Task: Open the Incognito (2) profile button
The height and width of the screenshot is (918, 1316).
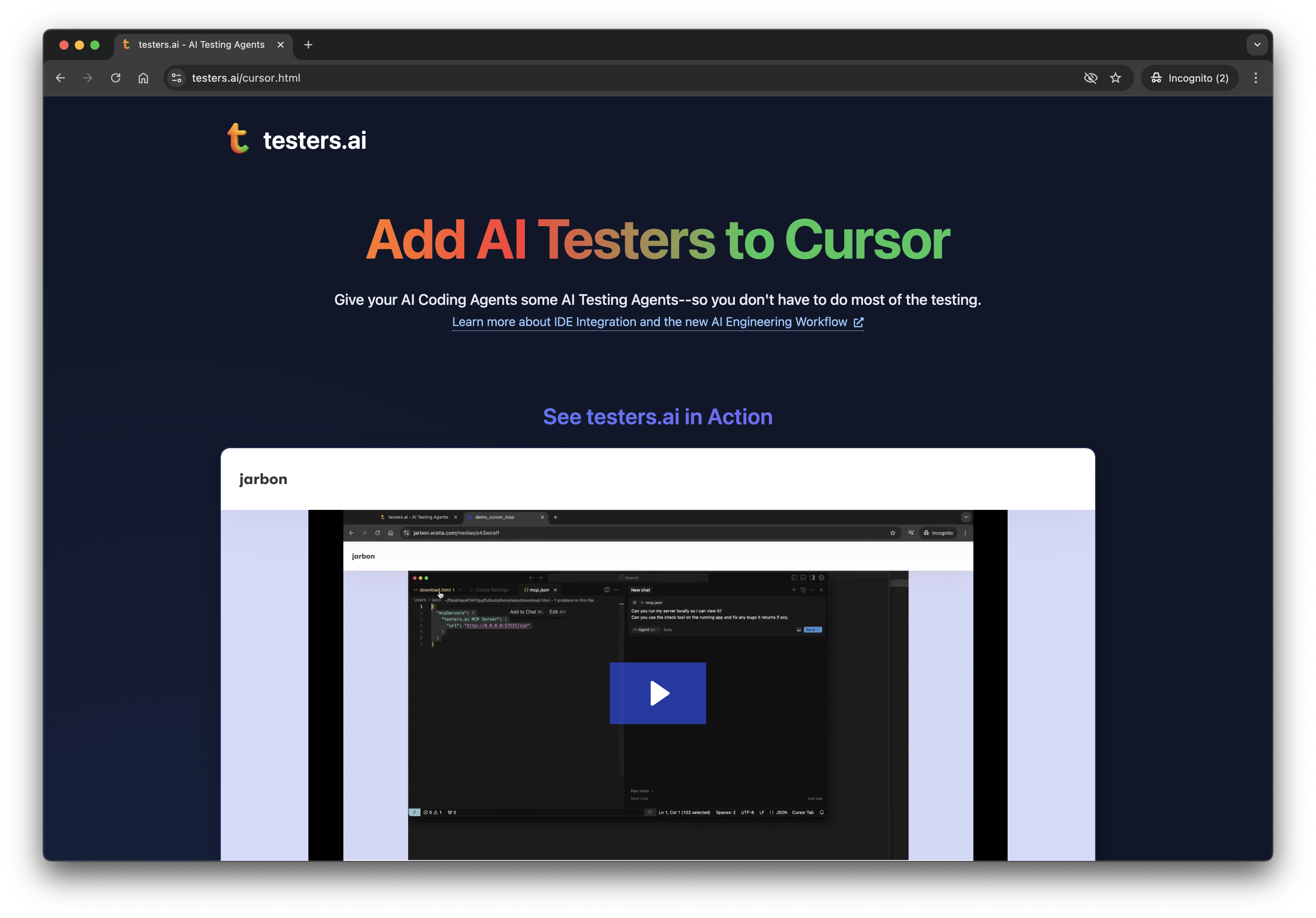Action: [x=1190, y=78]
